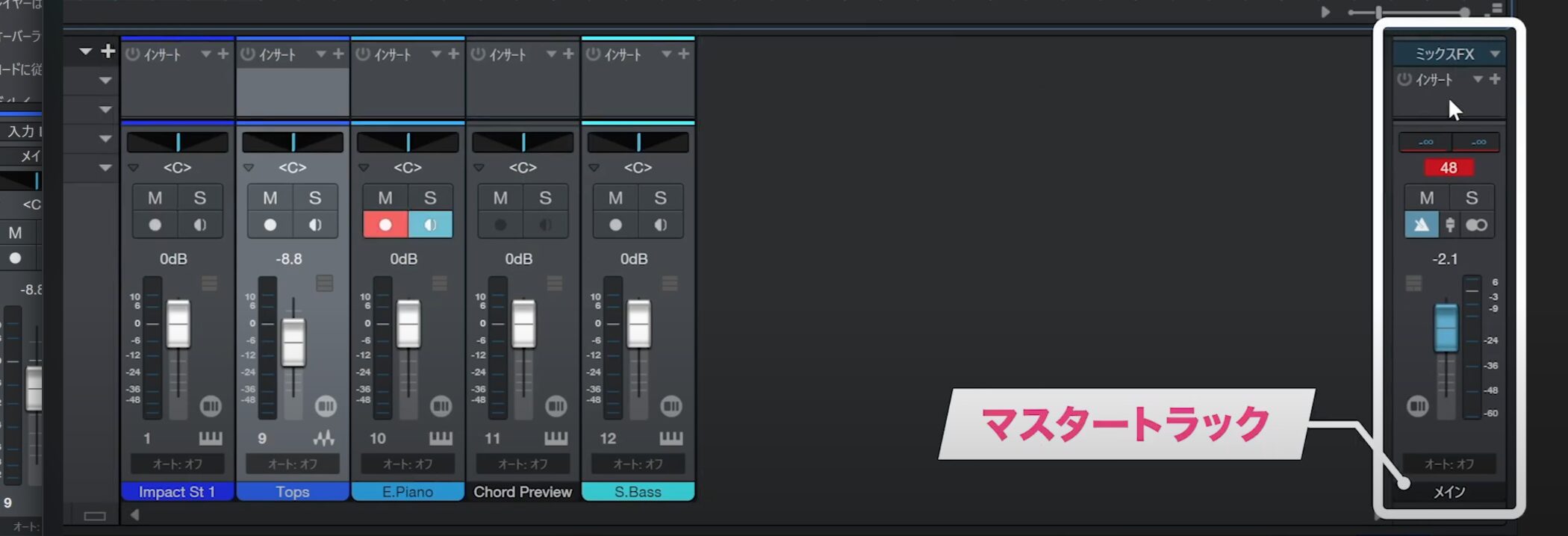The image size is (1568, 536).
Task: Mute the Tops channel
Action: pyautogui.click(x=270, y=198)
